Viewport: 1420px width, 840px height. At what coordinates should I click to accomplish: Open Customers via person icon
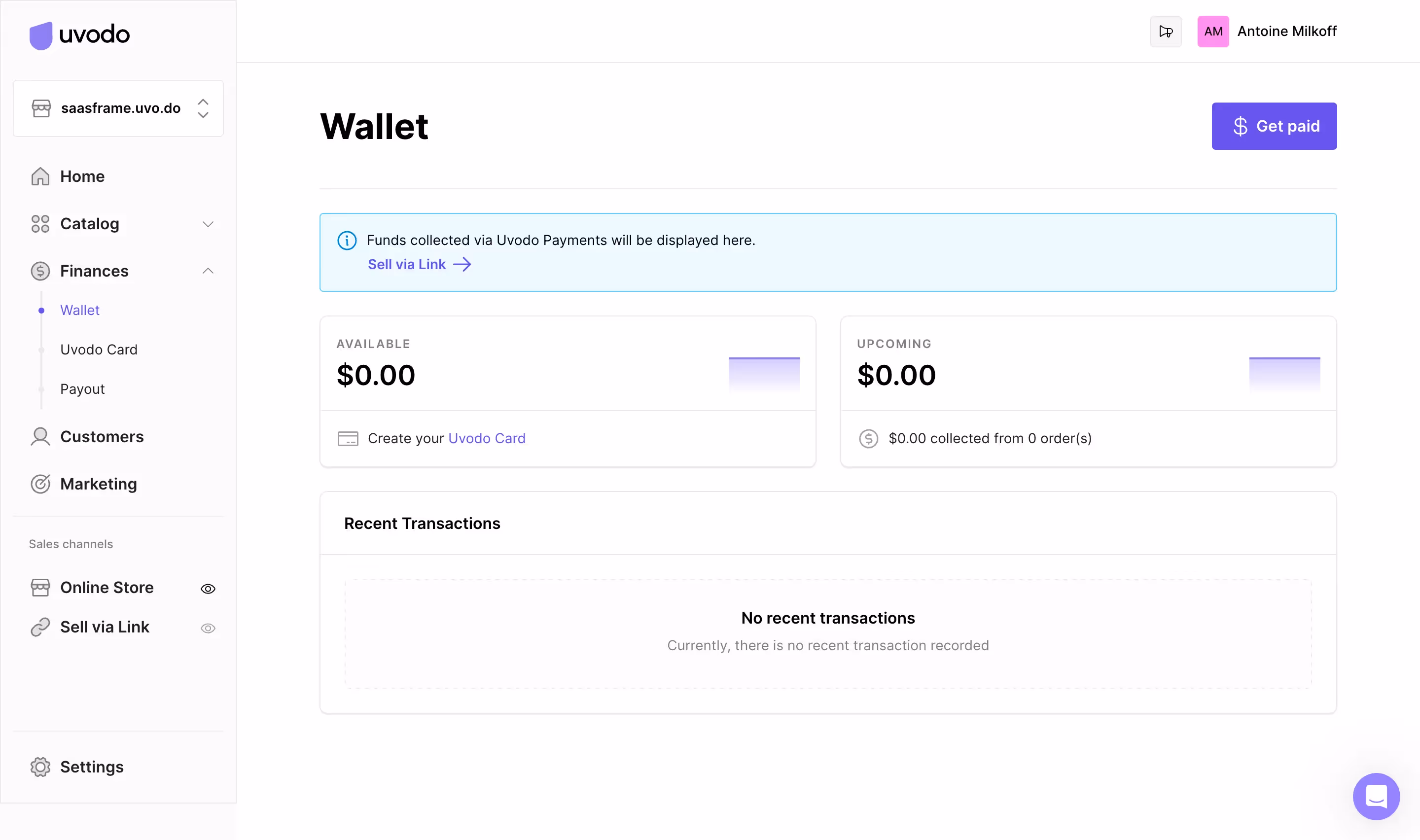(x=39, y=436)
